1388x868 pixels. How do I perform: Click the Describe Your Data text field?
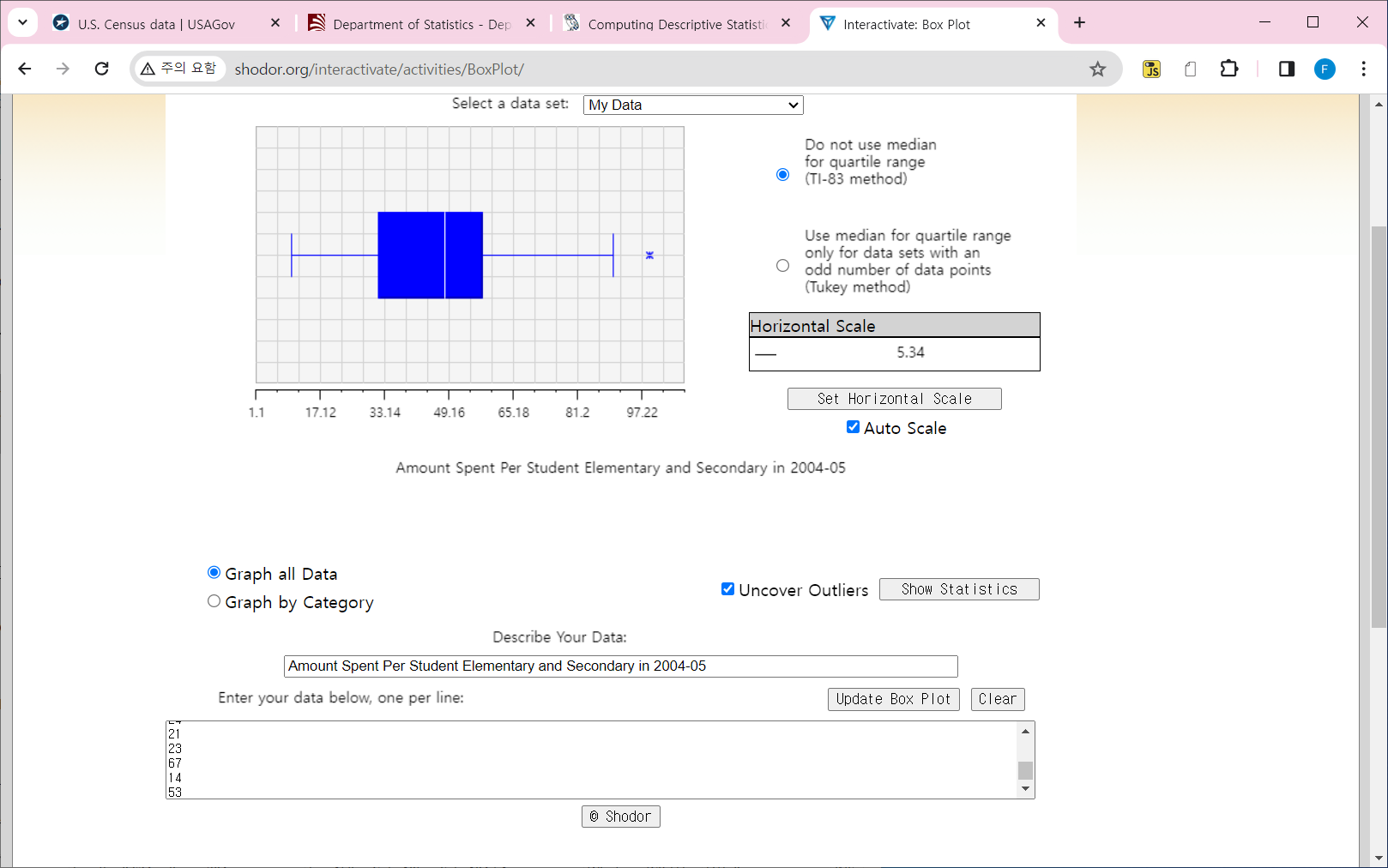coord(620,666)
